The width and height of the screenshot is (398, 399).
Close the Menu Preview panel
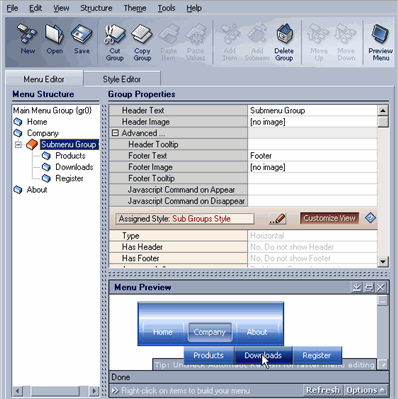381,287
